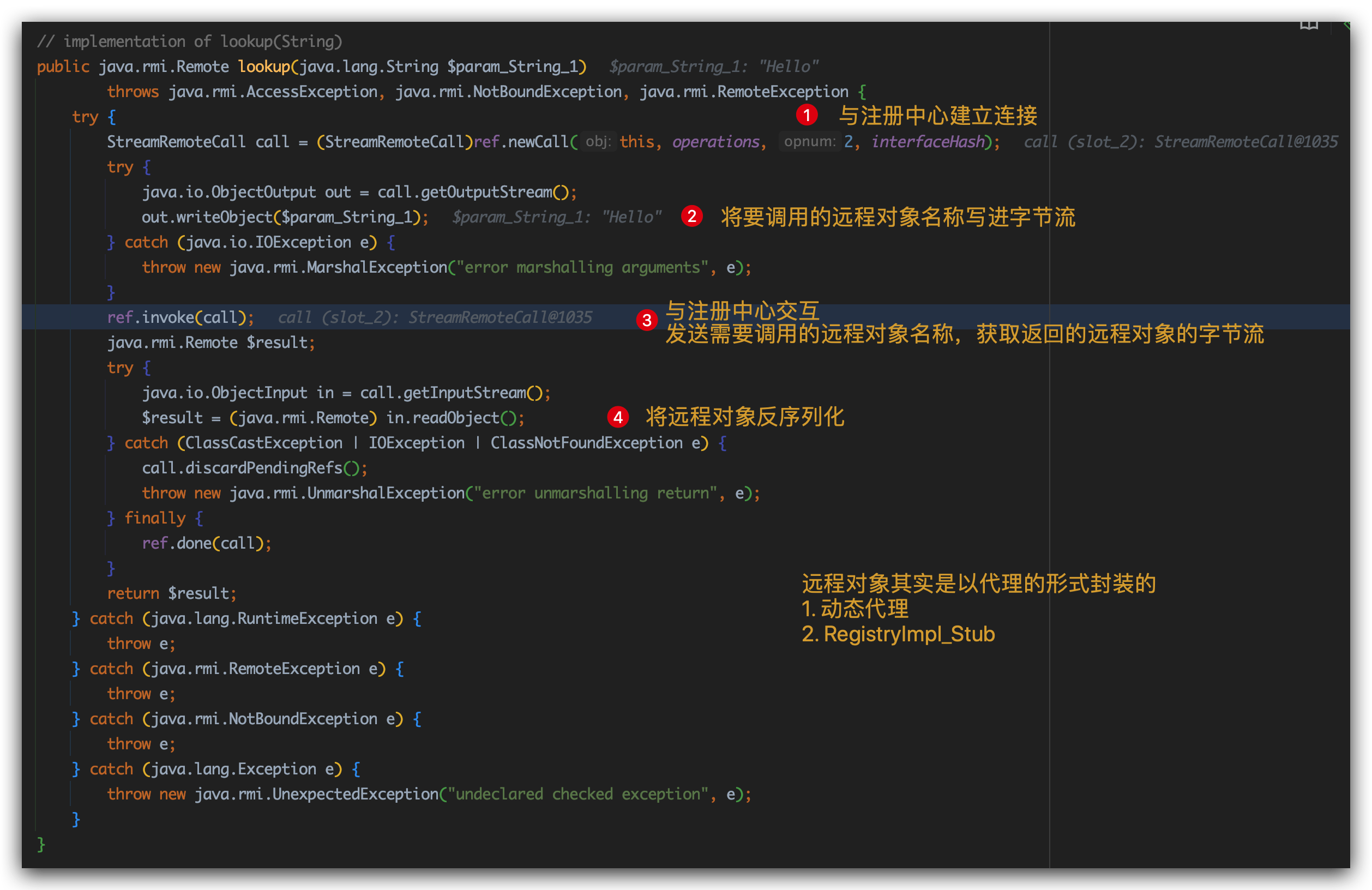The image size is (1372, 890).
Task: Click the "finally" keyword
Action: (155, 518)
